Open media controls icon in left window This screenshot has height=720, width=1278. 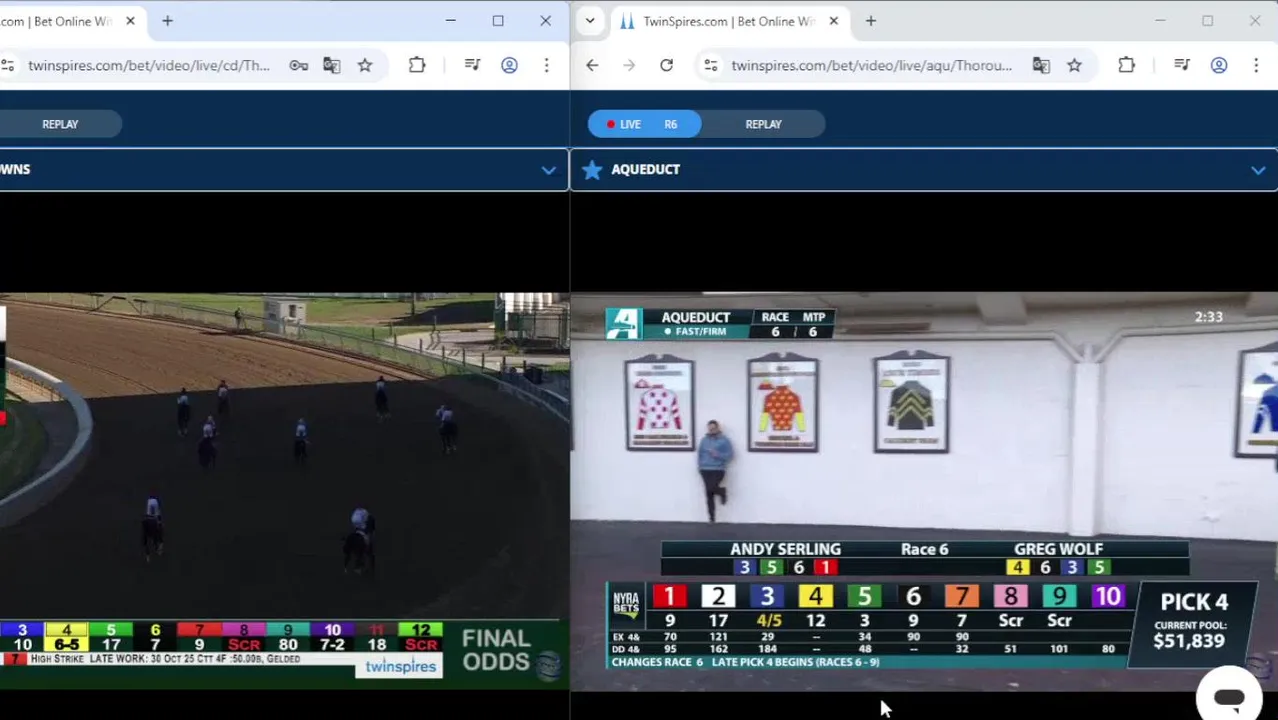[x=472, y=65]
